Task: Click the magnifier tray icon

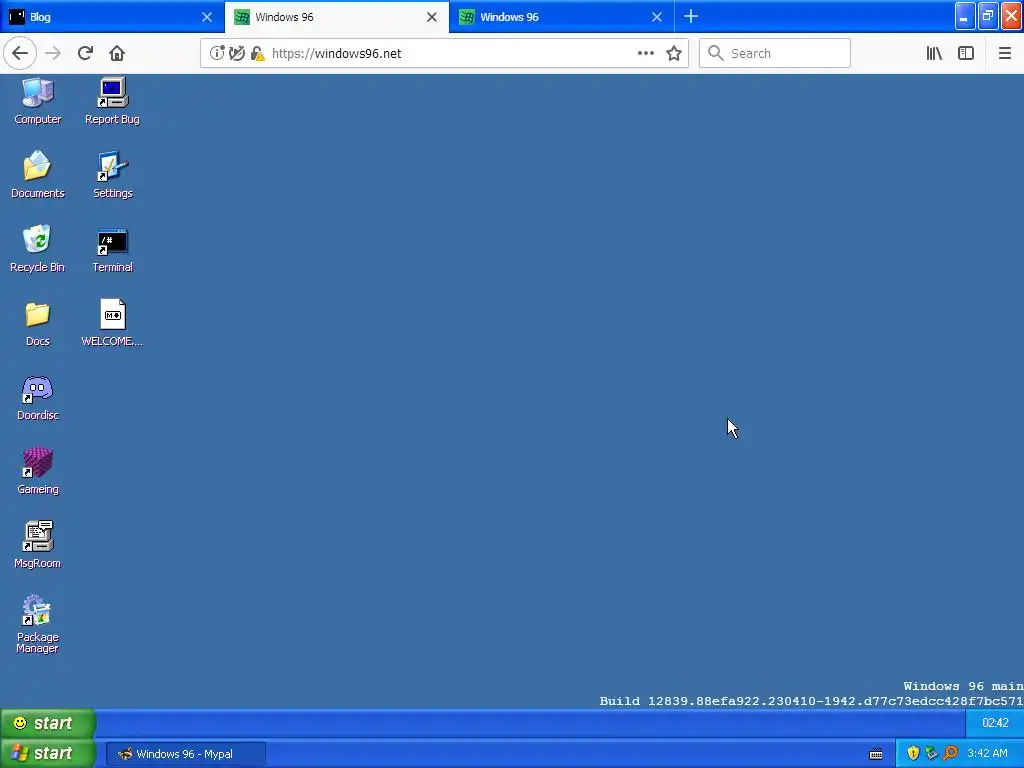Action: click(x=950, y=754)
